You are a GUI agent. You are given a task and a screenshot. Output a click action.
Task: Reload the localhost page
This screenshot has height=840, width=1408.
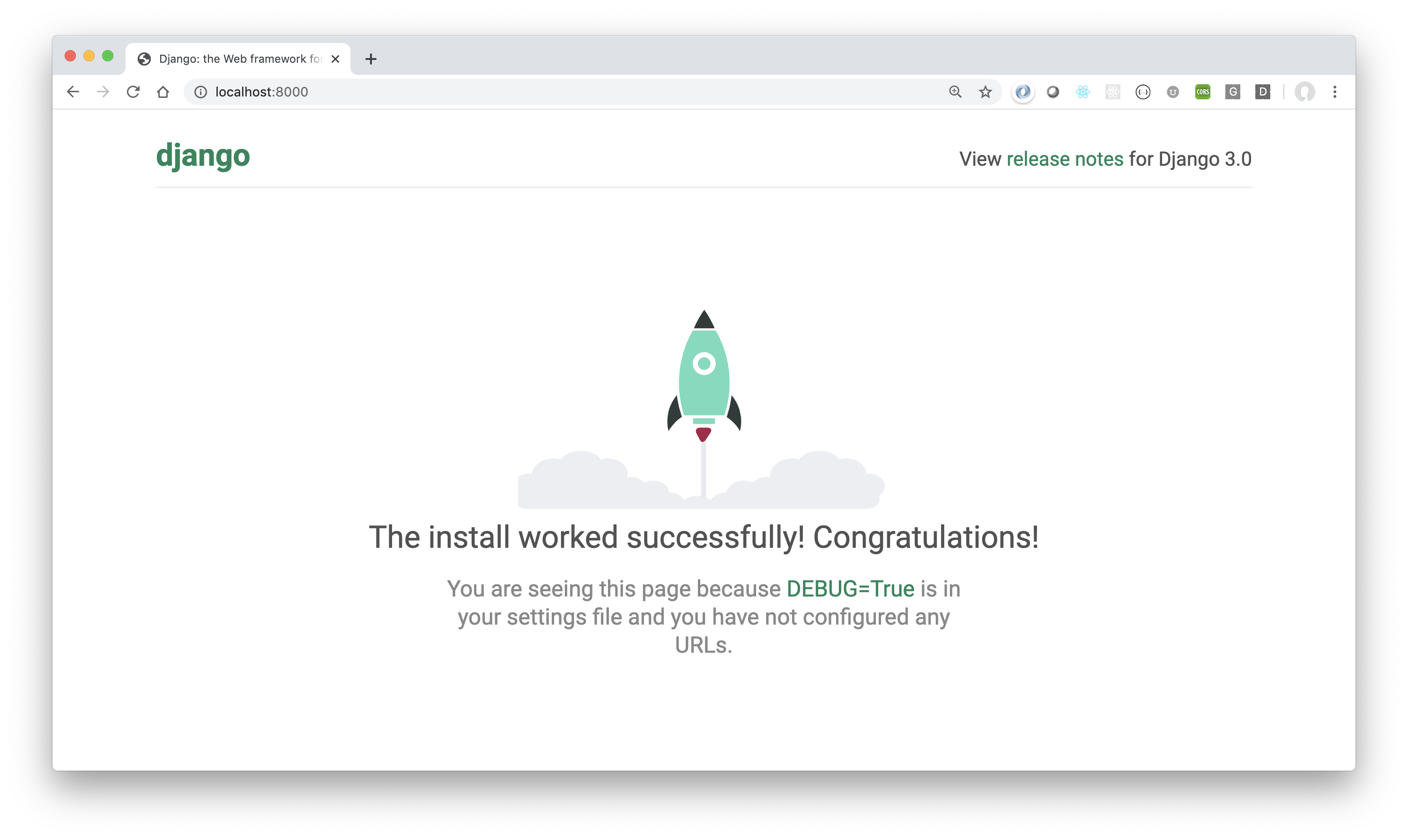point(133,92)
